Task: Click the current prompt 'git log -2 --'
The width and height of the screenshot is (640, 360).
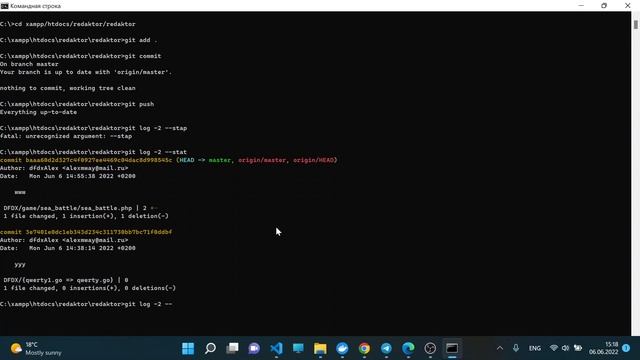Action: [86, 304]
